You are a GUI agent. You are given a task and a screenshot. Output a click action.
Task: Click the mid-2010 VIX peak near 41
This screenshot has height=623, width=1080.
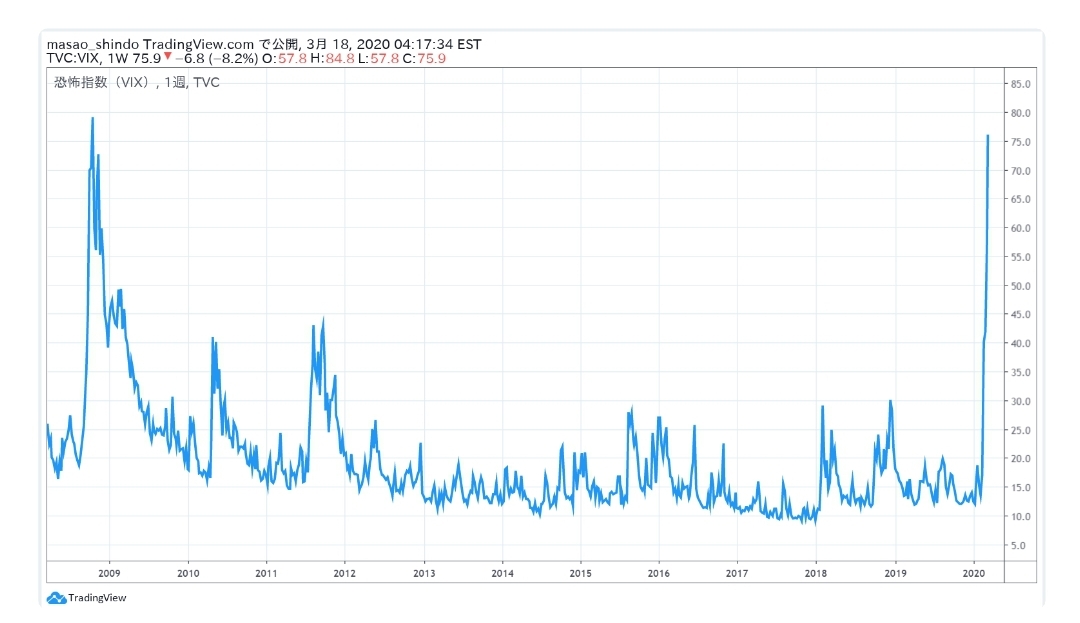coord(213,339)
